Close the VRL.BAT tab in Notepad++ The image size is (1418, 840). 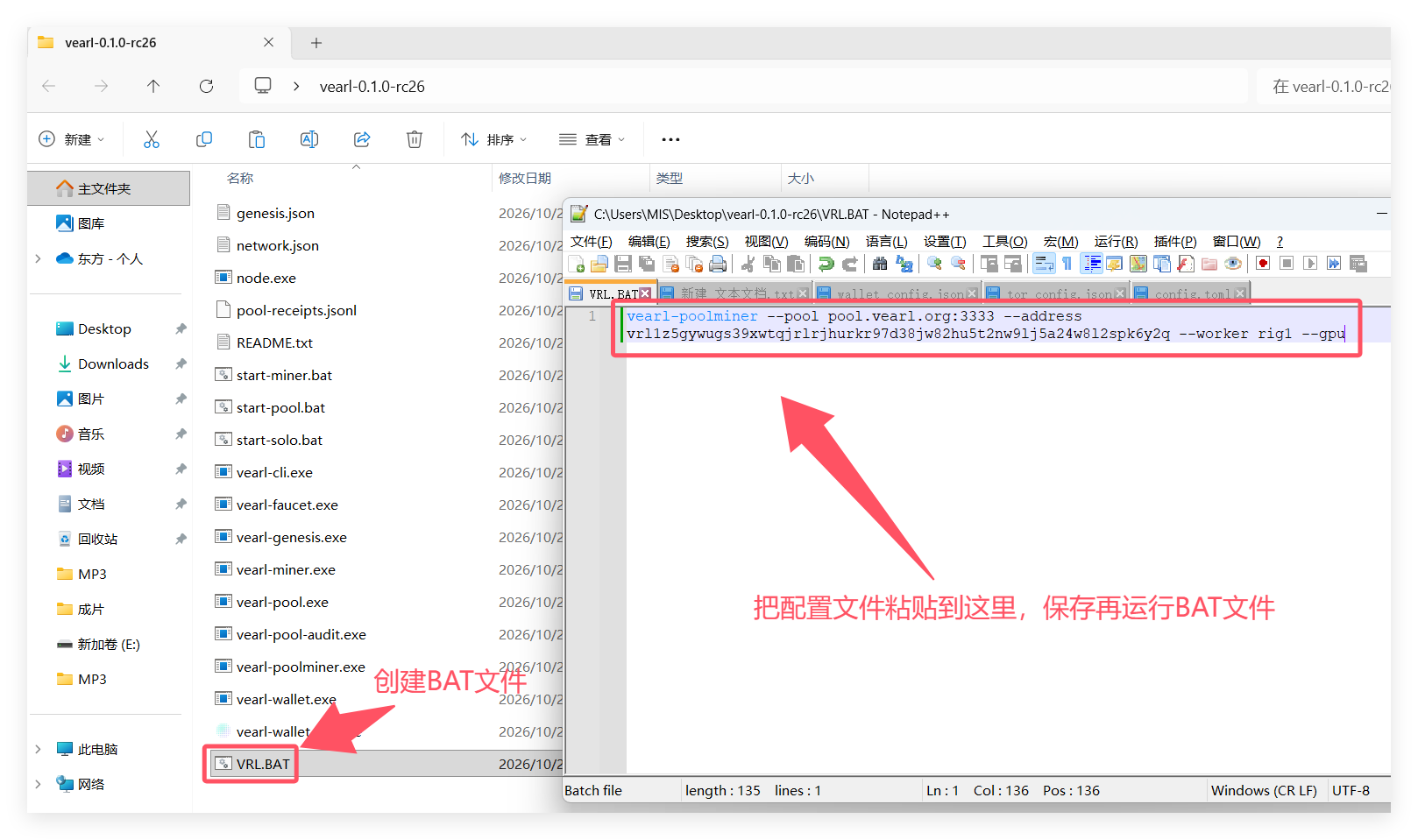[x=646, y=293]
